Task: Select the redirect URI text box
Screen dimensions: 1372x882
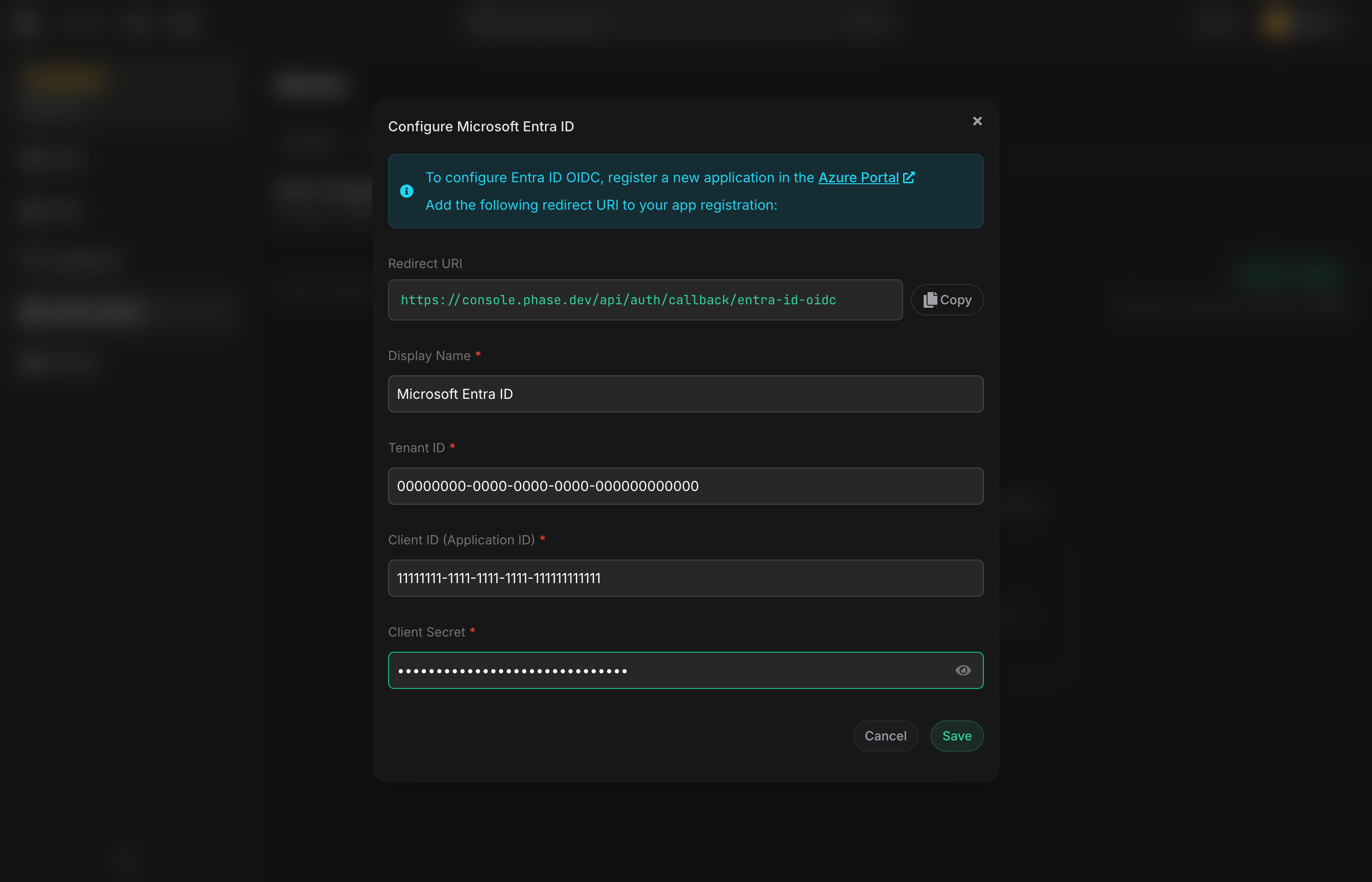Action: [645, 299]
